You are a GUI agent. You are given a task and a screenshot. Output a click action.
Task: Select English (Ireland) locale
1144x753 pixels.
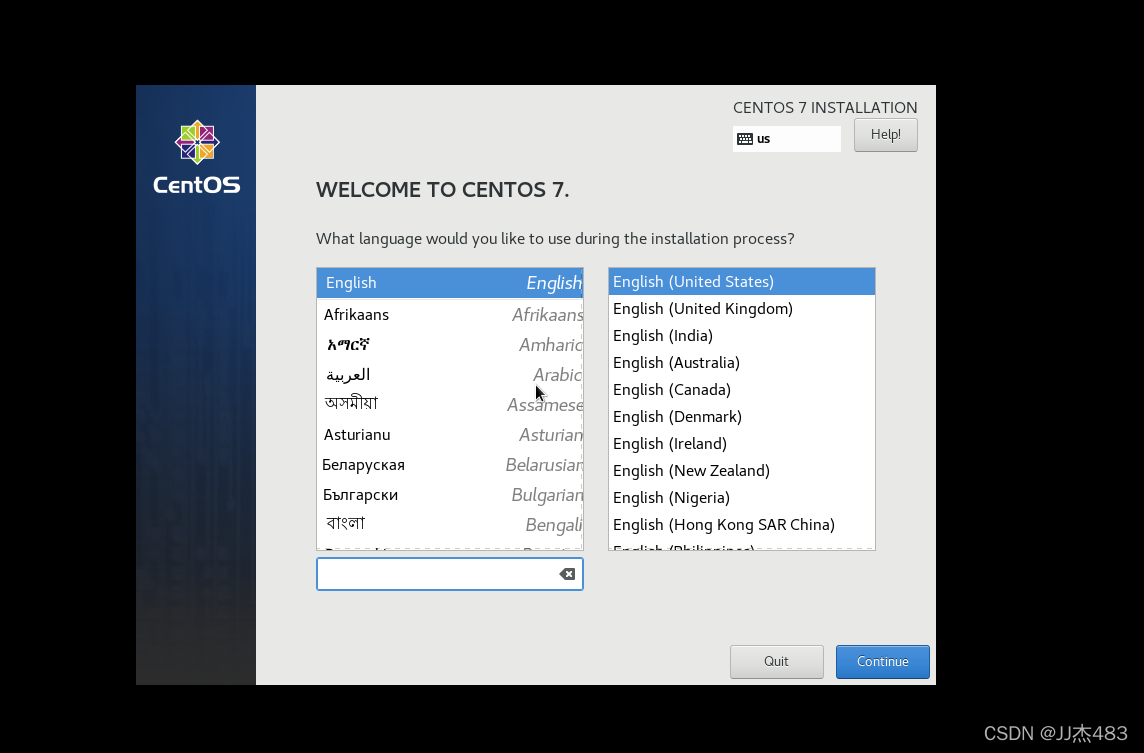[x=741, y=444]
